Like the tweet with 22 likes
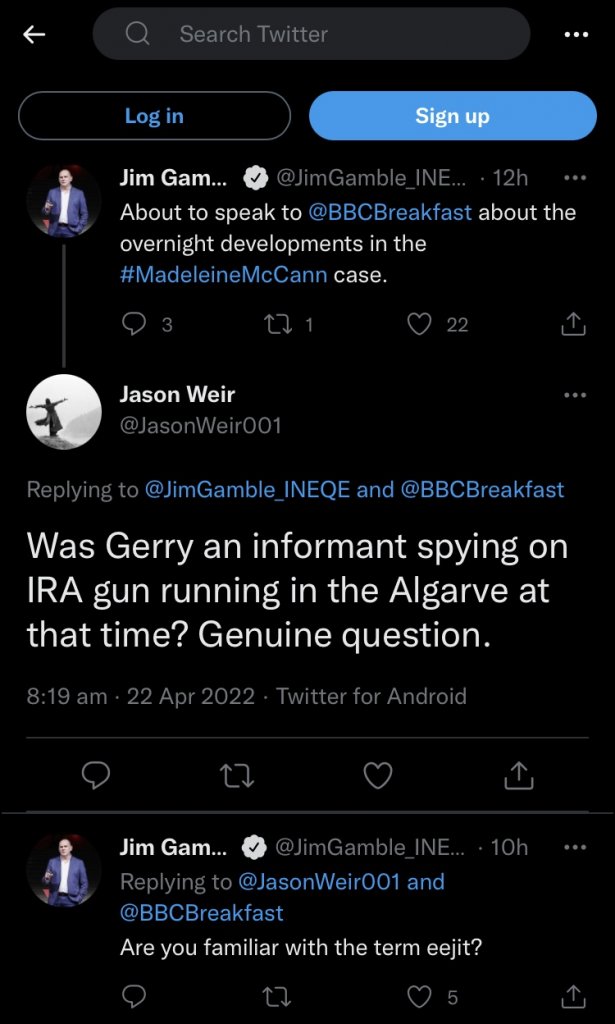The height and width of the screenshot is (1024, 615). click(420, 323)
